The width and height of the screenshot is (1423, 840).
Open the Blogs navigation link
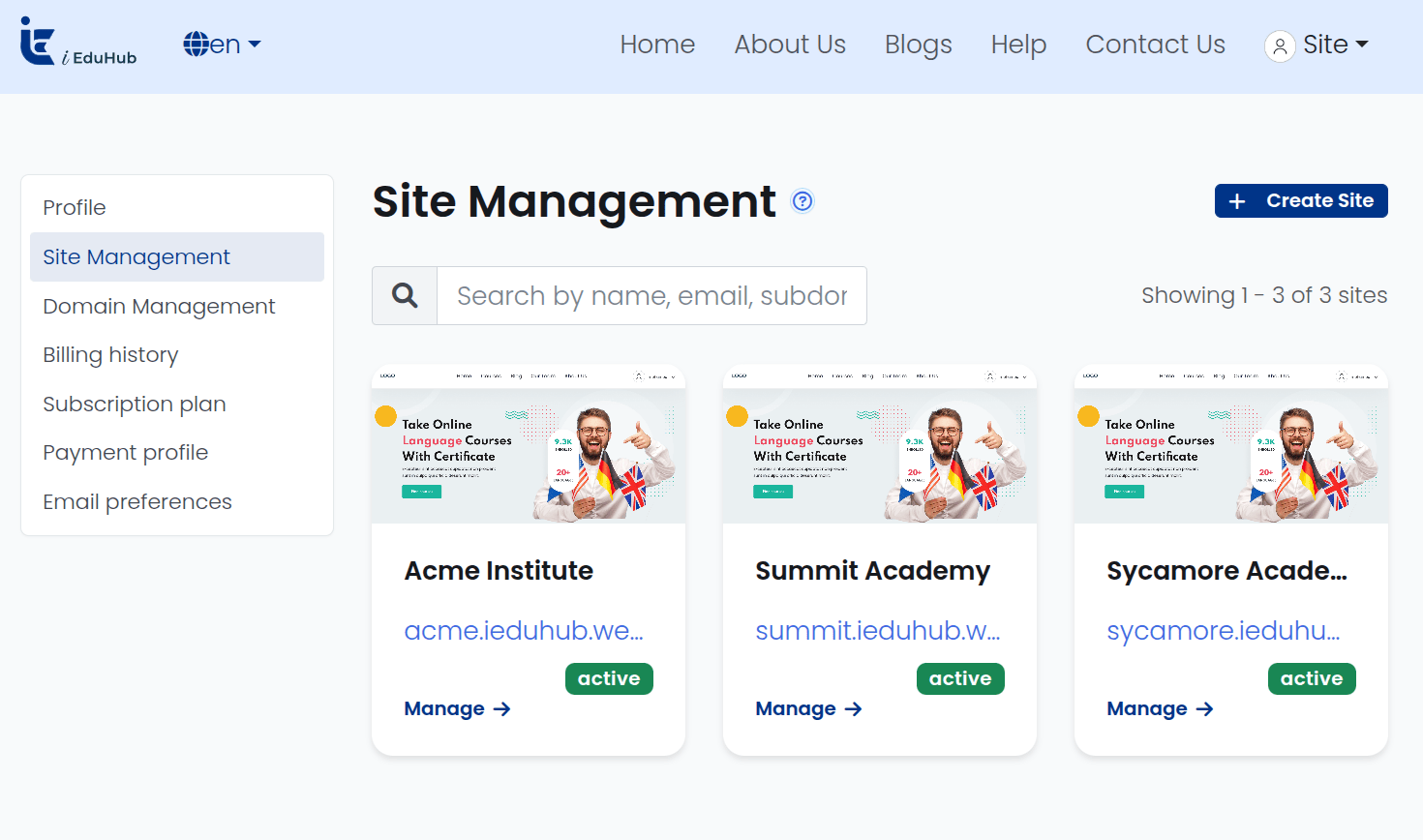(x=918, y=45)
